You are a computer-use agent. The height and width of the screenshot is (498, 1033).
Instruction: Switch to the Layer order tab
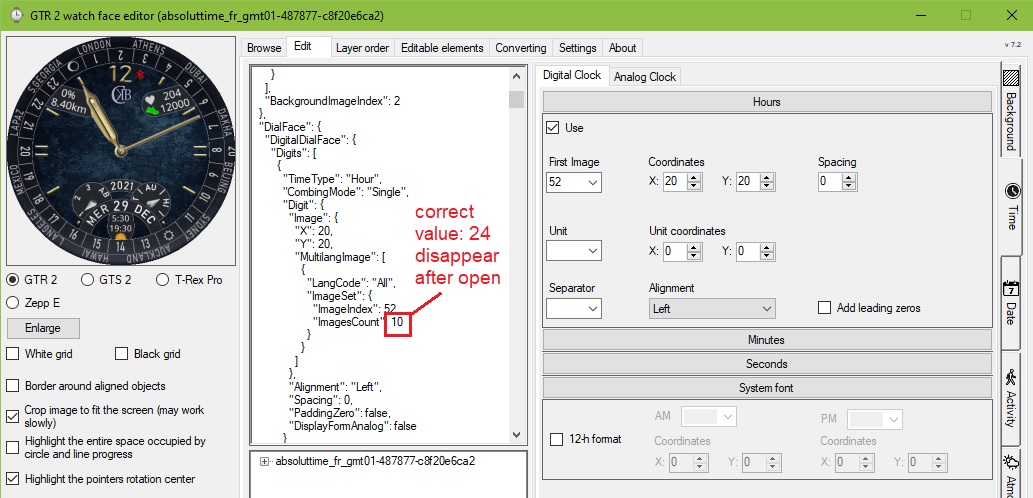pyautogui.click(x=362, y=47)
